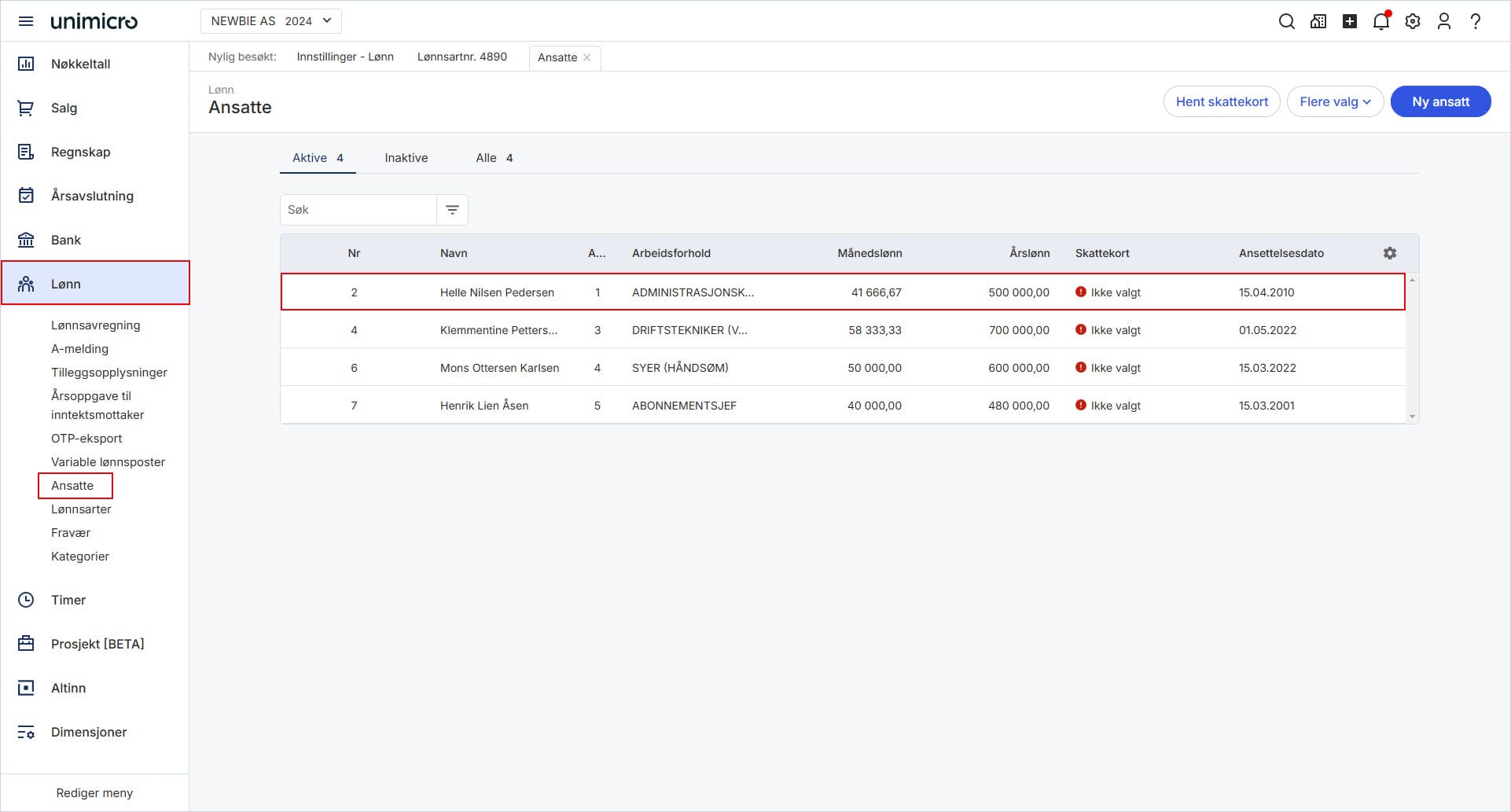Select Helle Nilsen Pedersen name cell

[x=497, y=292]
